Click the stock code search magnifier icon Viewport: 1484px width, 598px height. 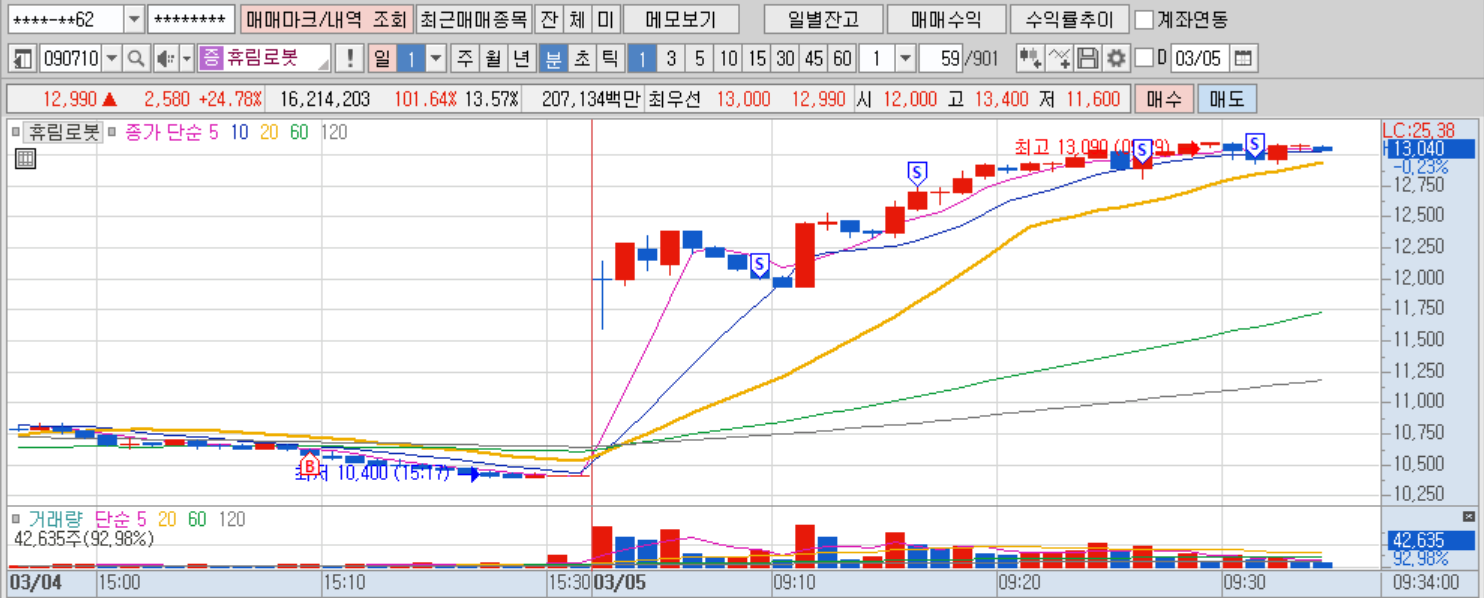(x=135, y=58)
